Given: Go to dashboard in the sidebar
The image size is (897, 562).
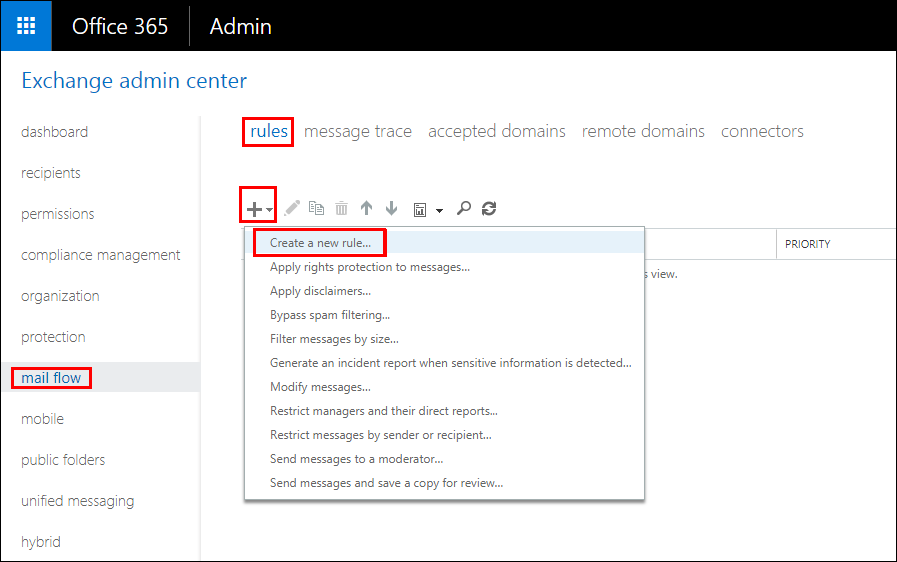Looking at the screenshot, I should click(54, 132).
